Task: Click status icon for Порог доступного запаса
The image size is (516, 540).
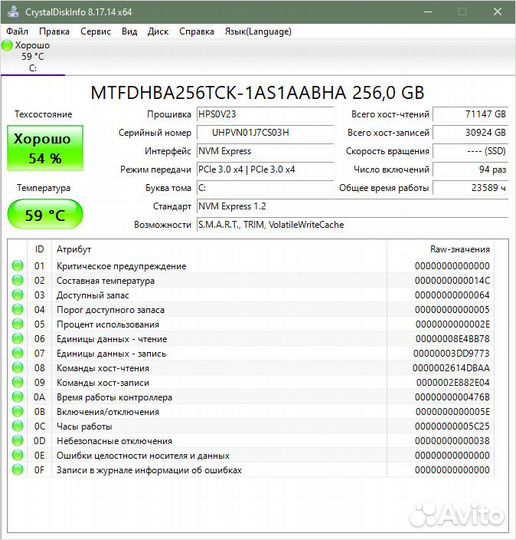Action: click(18, 309)
